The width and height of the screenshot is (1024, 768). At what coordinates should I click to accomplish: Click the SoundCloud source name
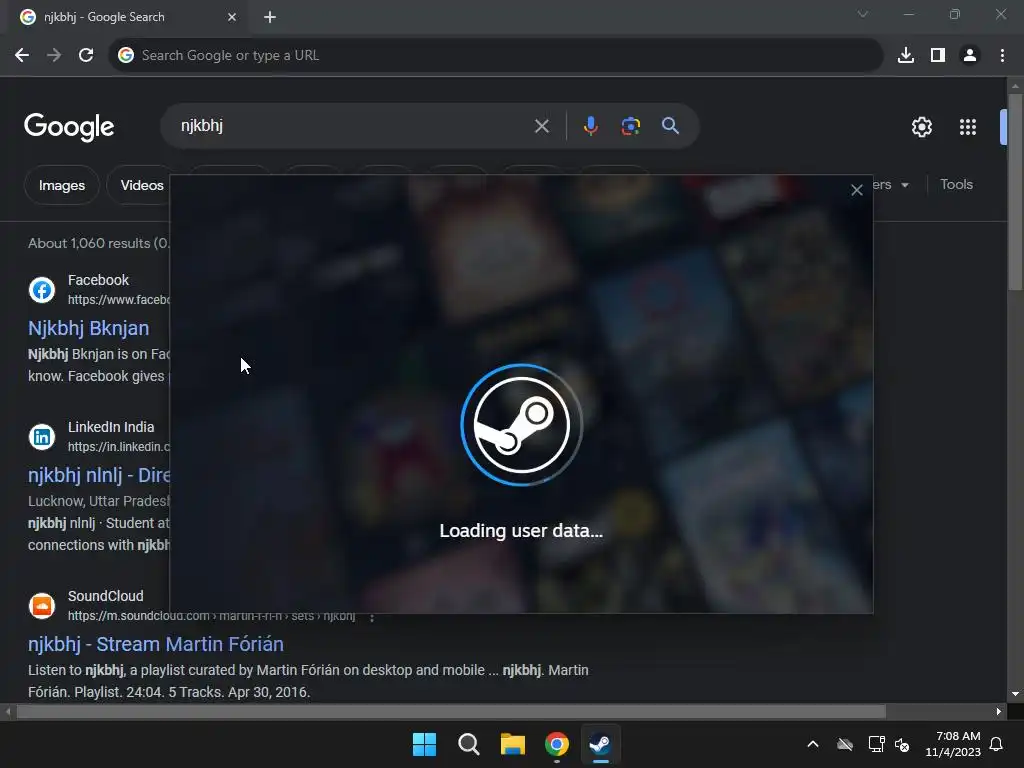(105, 596)
